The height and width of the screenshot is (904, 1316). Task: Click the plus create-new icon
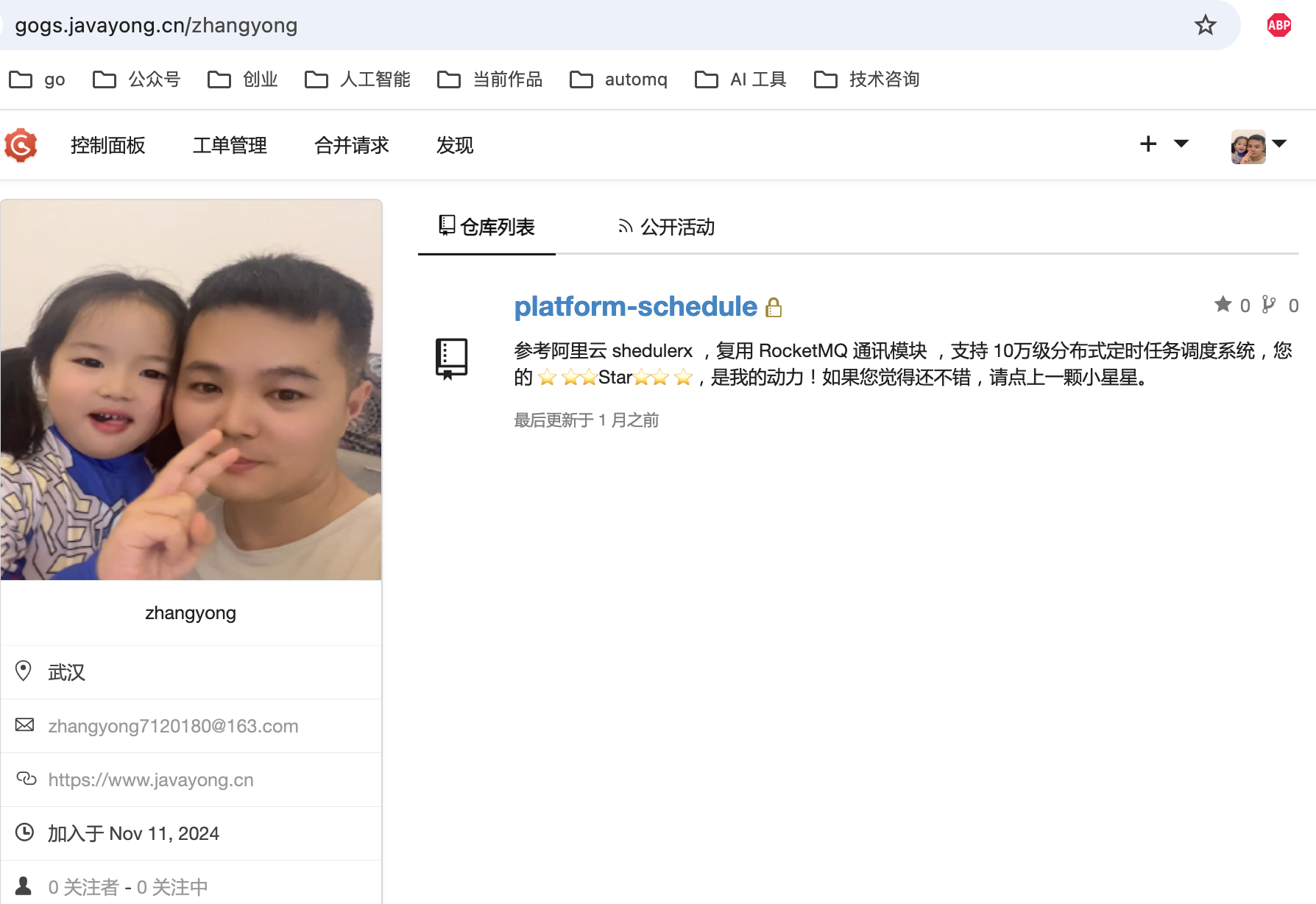pyautogui.click(x=1148, y=144)
